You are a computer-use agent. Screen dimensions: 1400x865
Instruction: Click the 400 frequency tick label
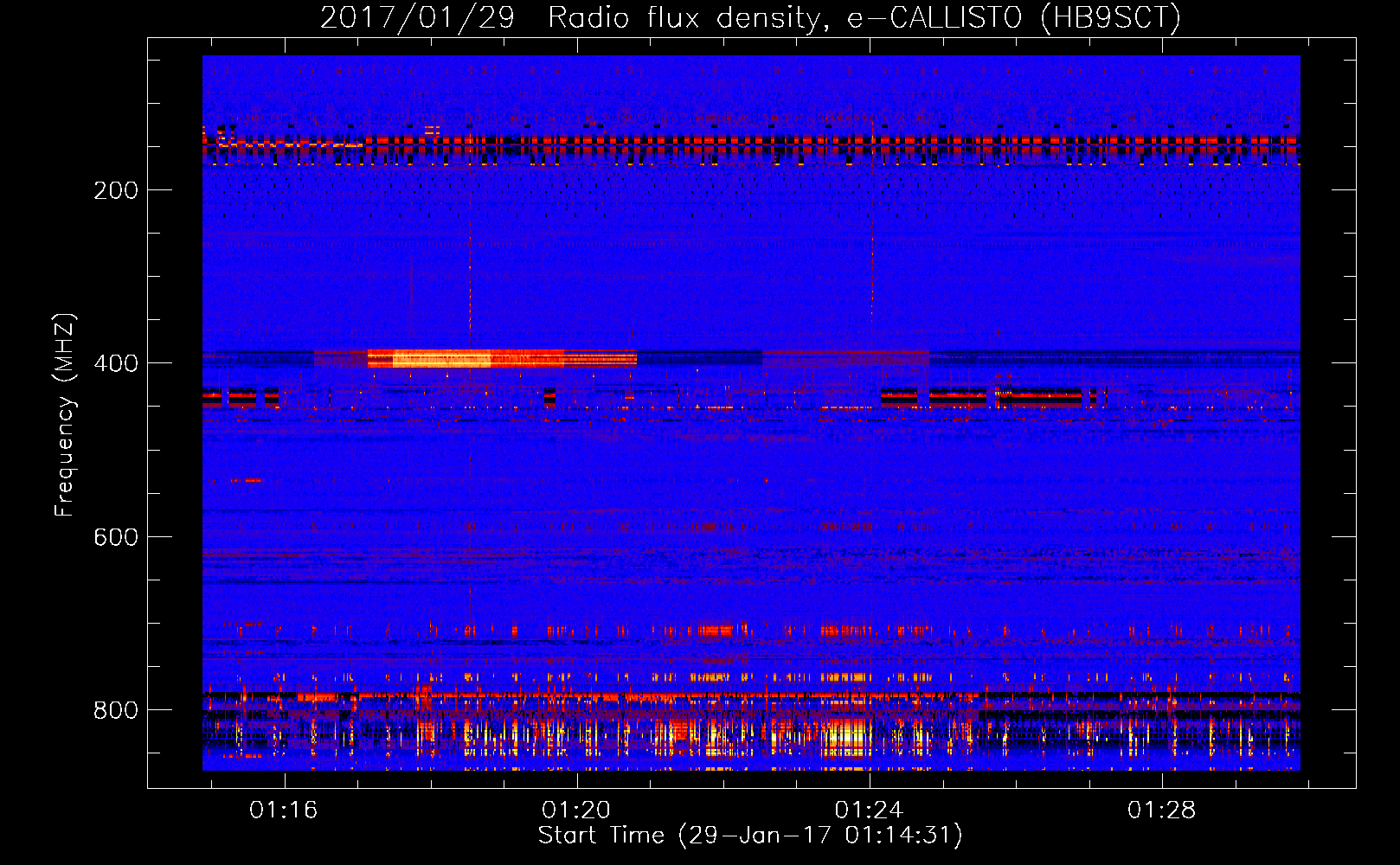116,363
